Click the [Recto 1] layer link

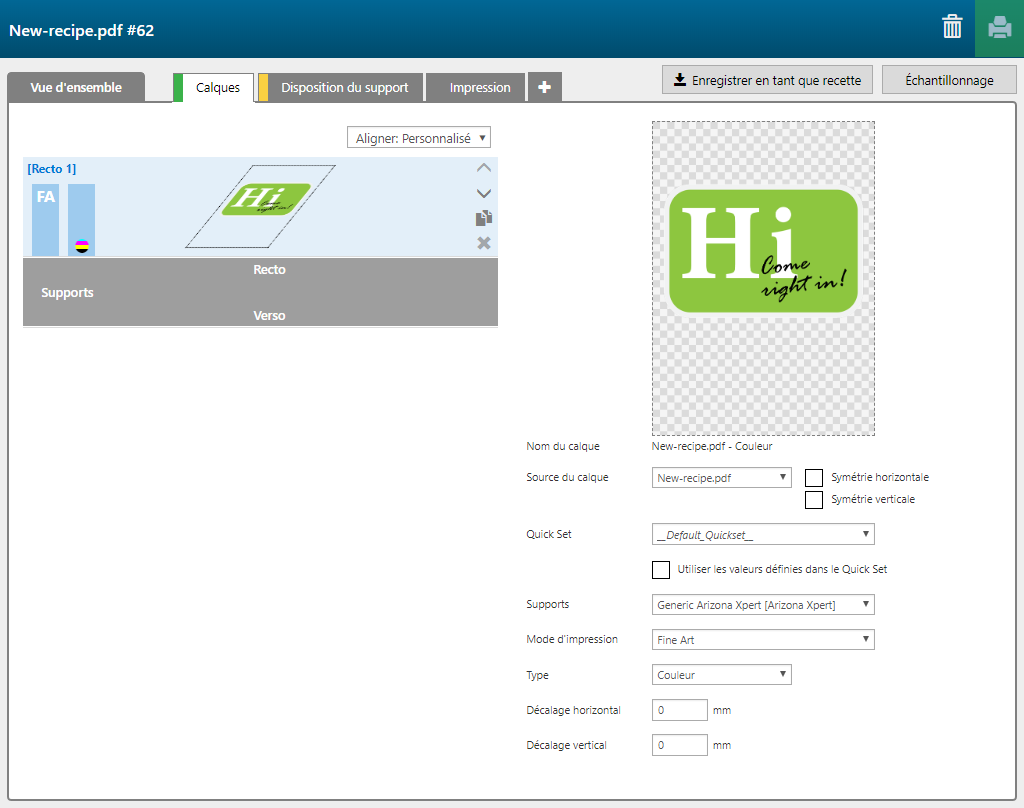point(52,169)
